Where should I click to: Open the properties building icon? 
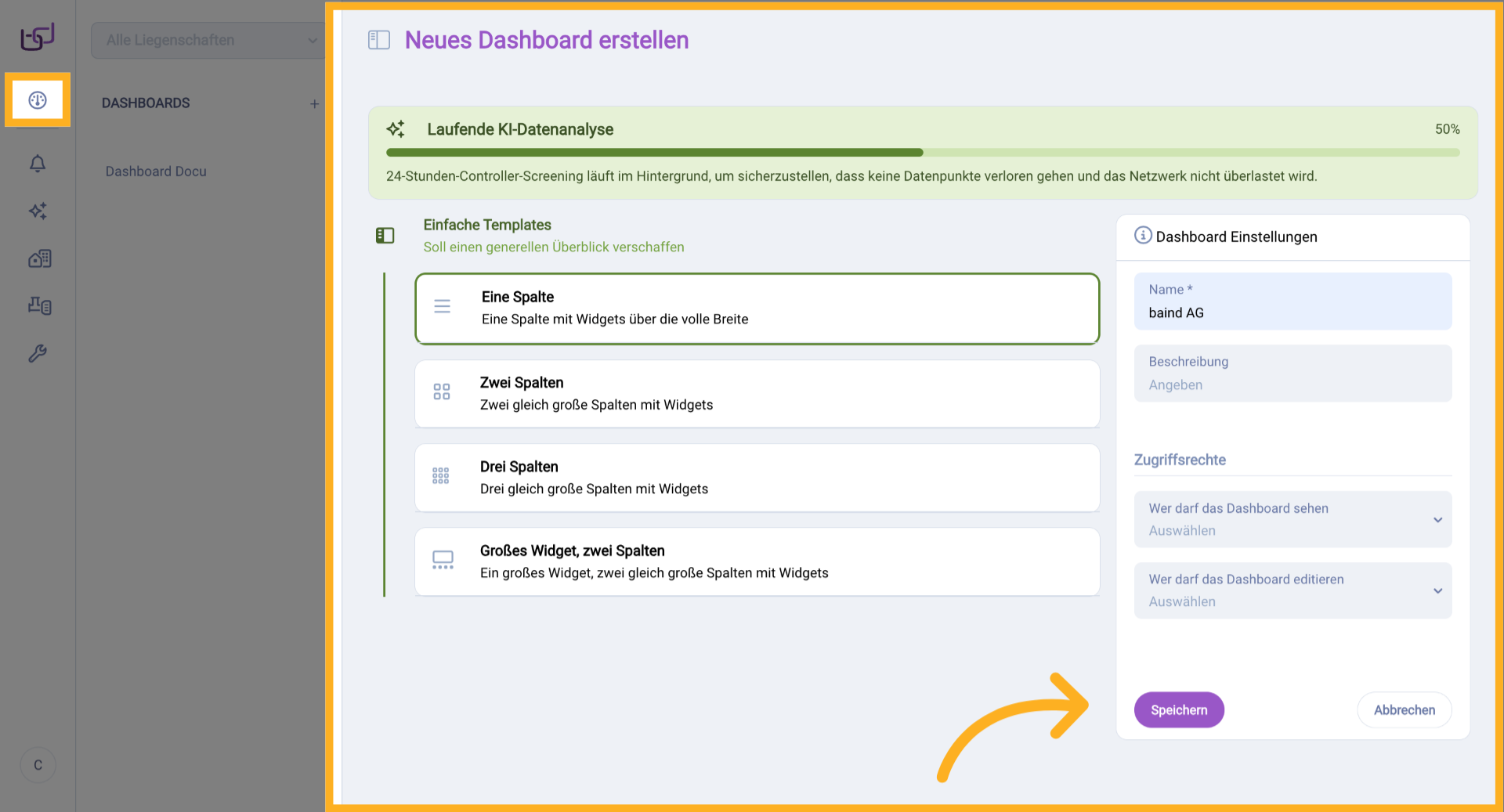click(38, 258)
